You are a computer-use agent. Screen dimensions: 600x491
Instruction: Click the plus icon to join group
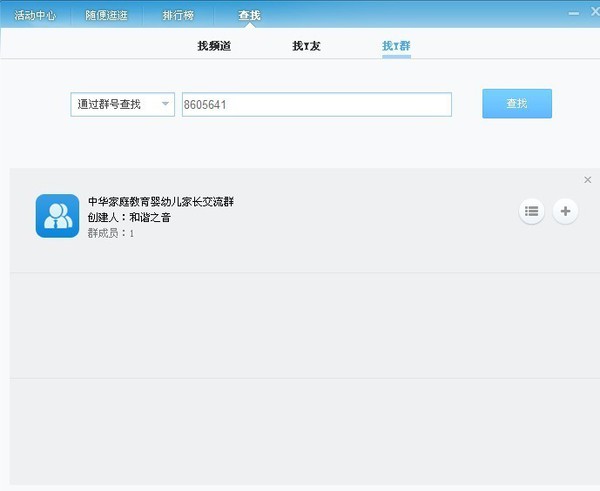coord(565,211)
